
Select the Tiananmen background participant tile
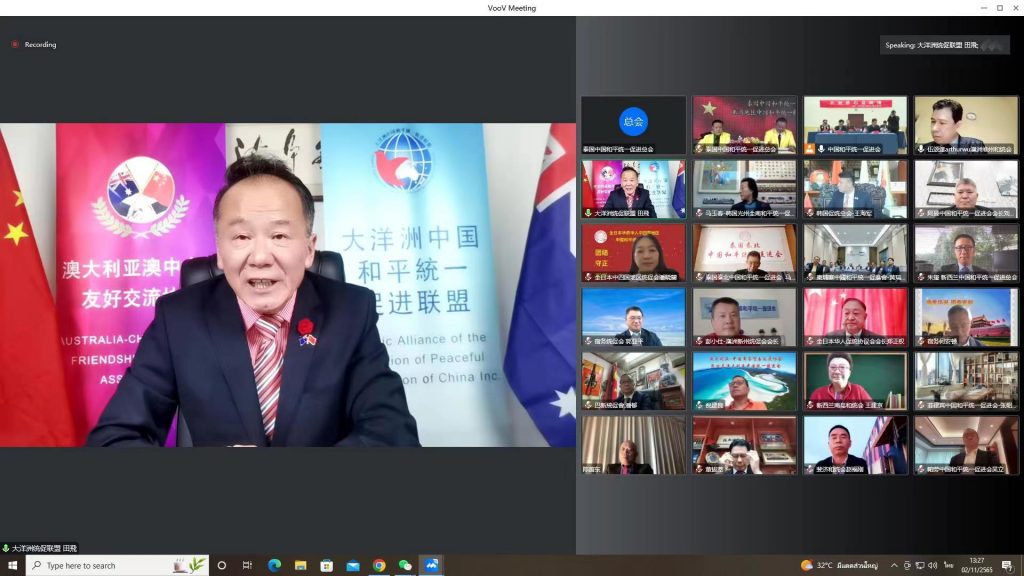click(967, 317)
